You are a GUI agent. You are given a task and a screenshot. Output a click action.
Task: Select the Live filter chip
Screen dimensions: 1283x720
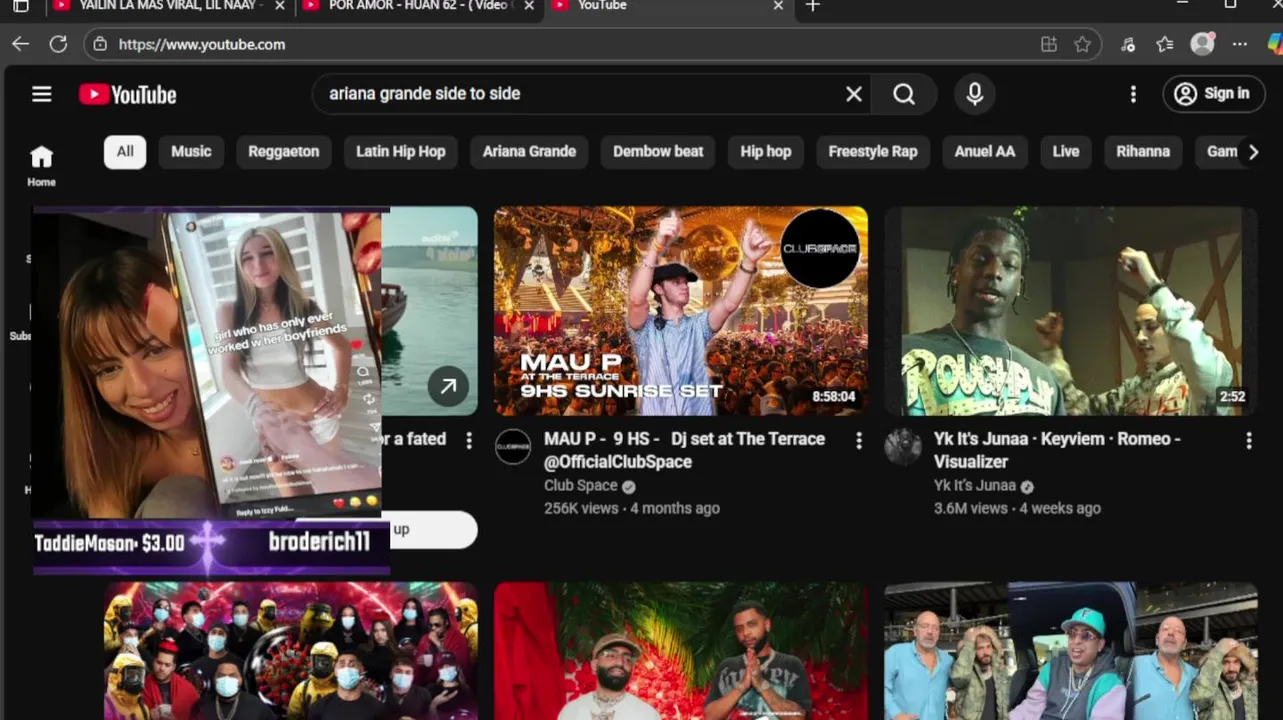tap(1065, 152)
